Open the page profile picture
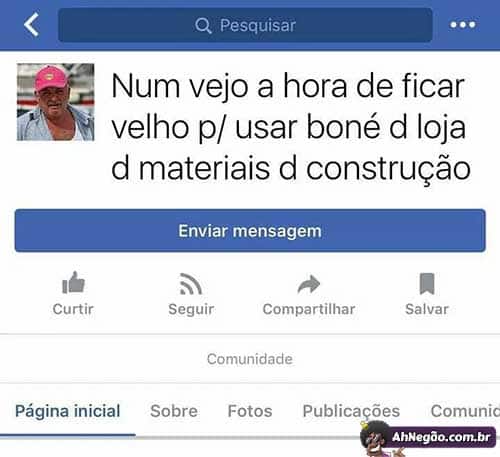The width and height of the screenshot is (500, 457). coord(56,102)
